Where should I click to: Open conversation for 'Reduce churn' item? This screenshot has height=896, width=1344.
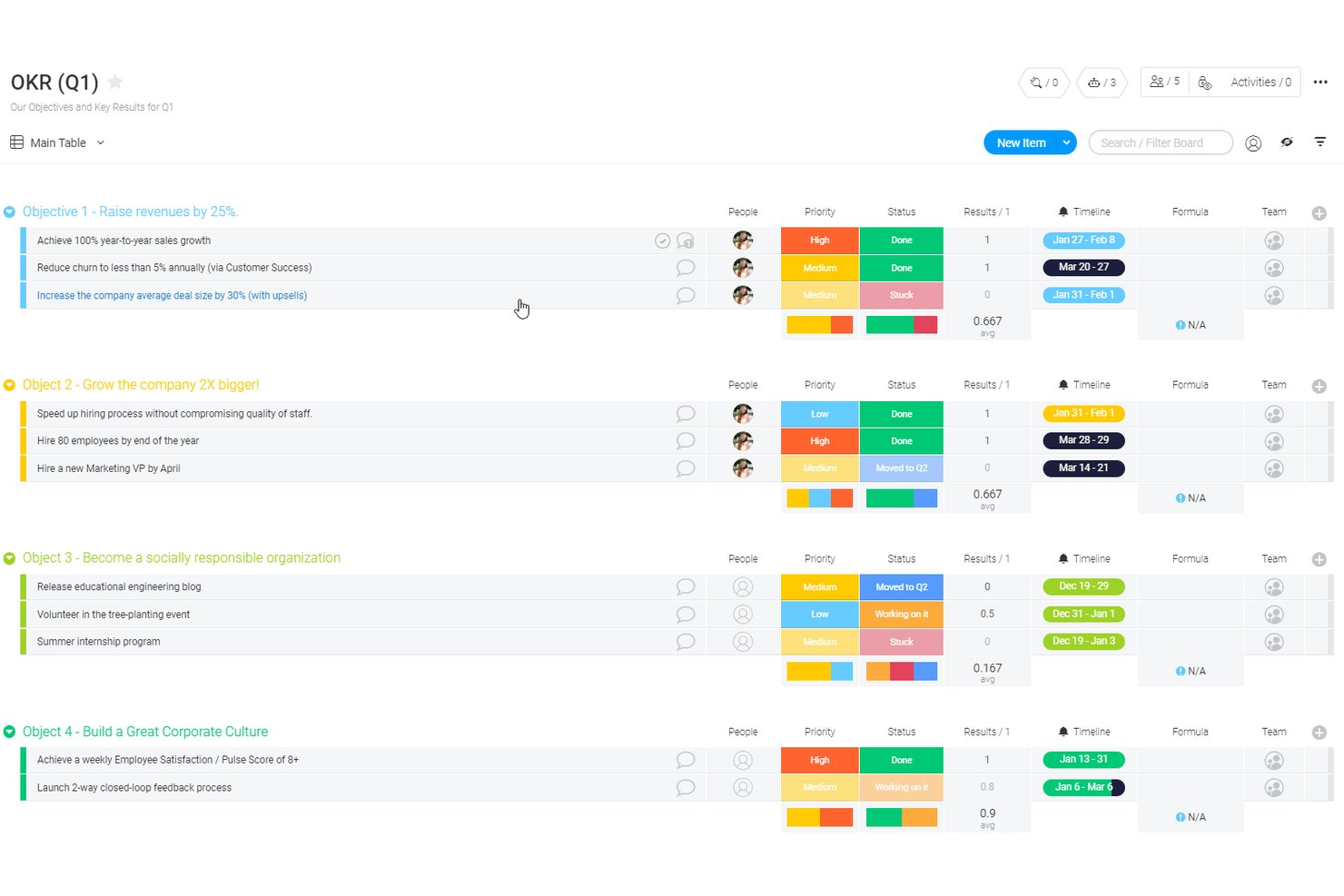tap(686, 268)
